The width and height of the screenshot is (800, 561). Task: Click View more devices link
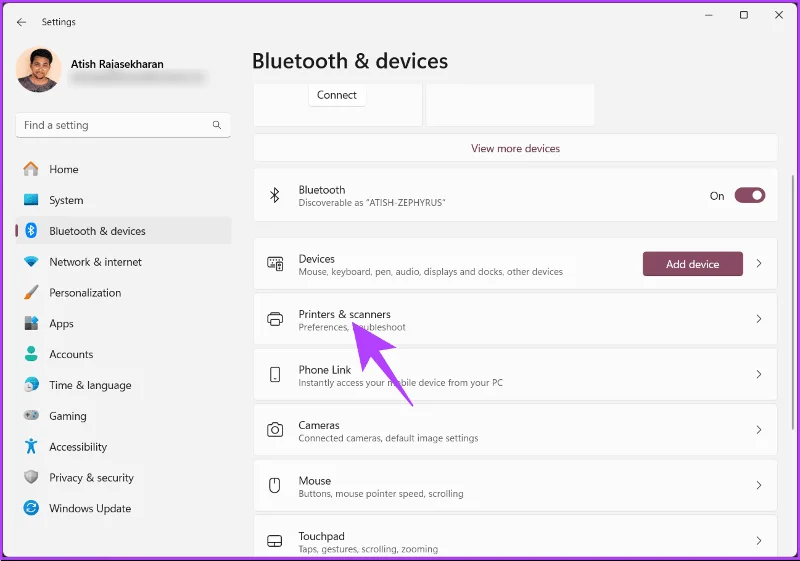click(515, 148)
